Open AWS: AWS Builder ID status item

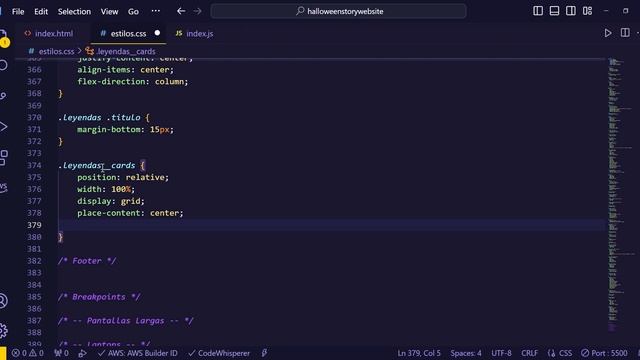click(x=138, y=353)
